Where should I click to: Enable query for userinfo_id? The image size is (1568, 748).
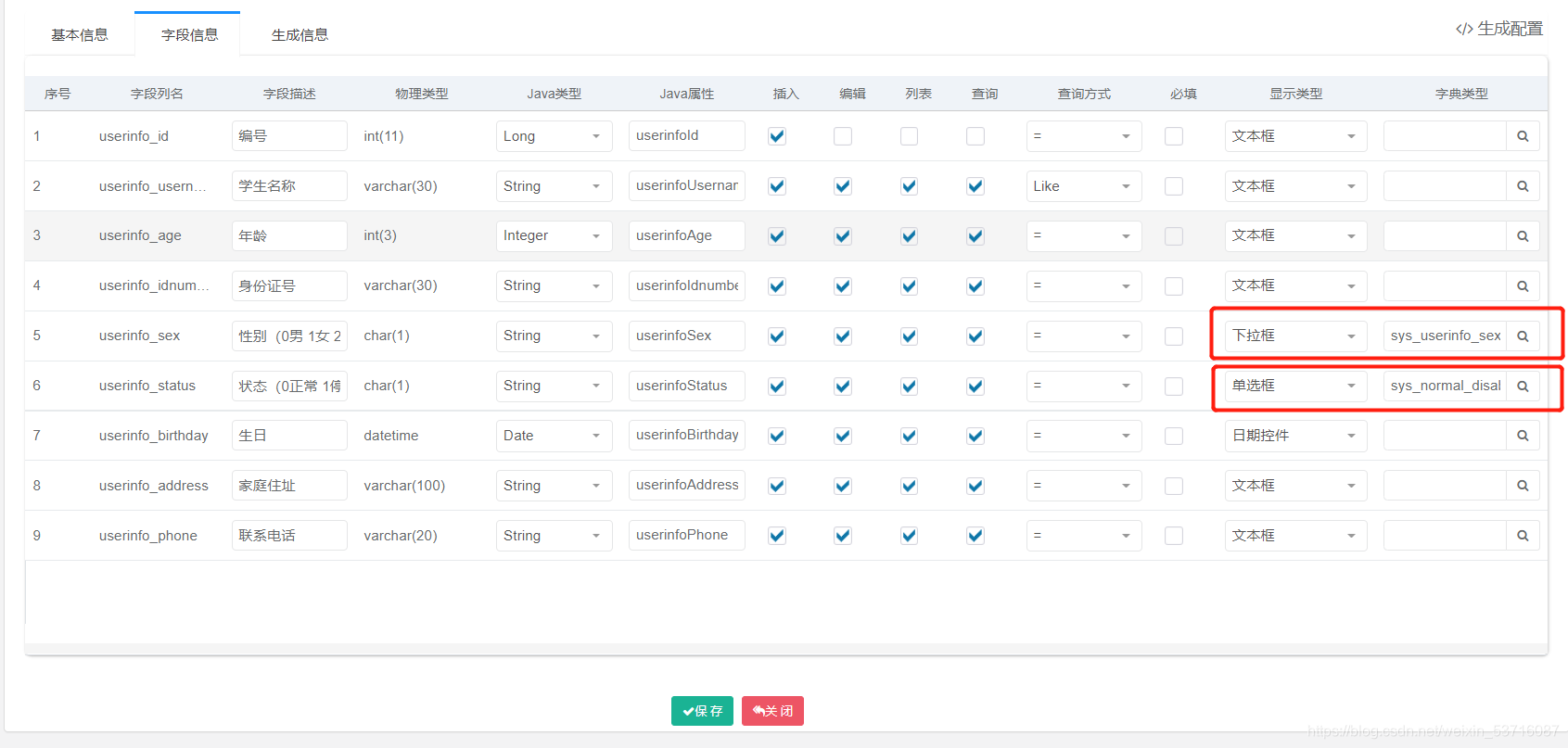point(975,136)
